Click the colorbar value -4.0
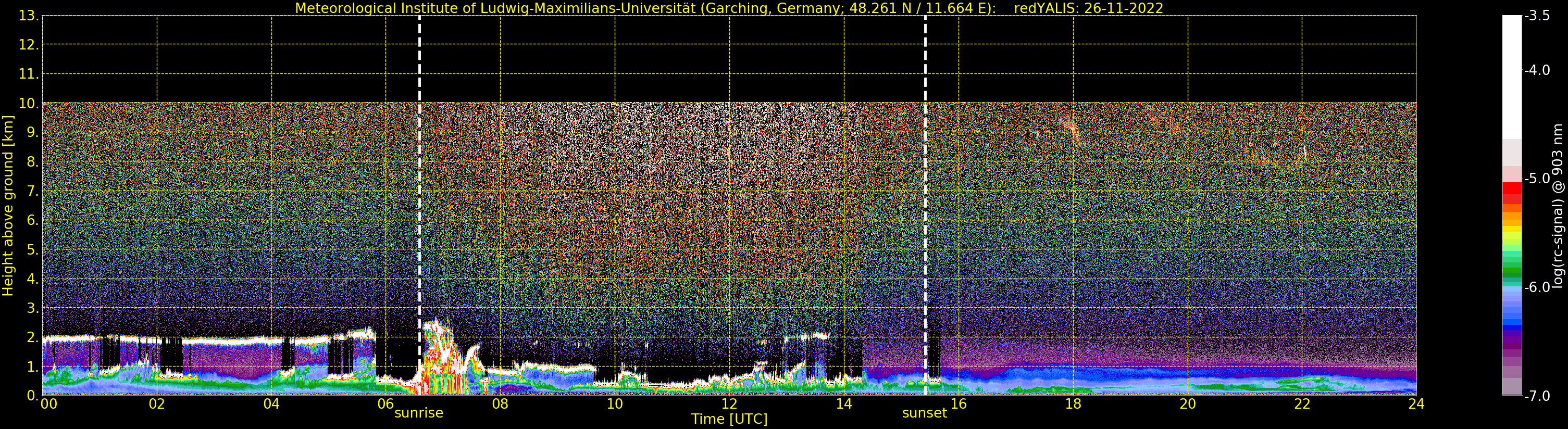Image resolution: width=1568 pixels, height=429 pixels. 1537,70
